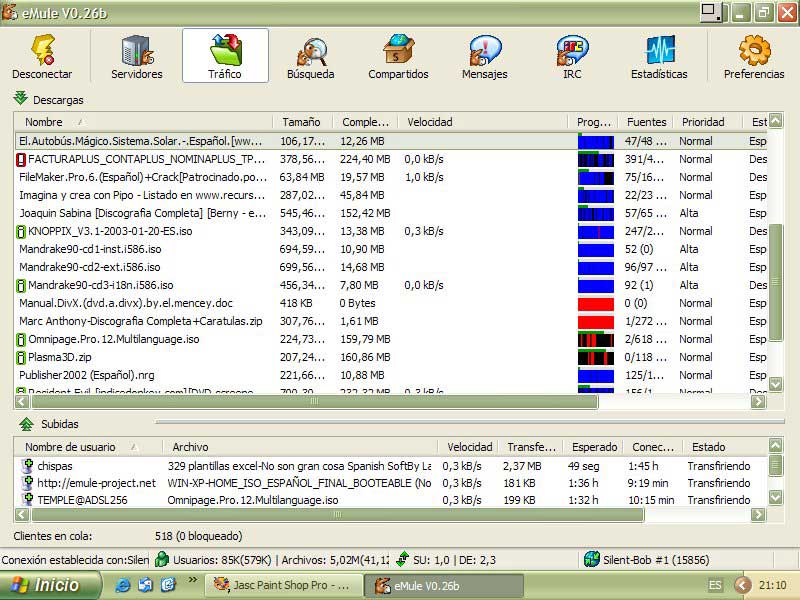Viewport: 800px width, 600px height.
Task: Sort downloads by Tamaño column
Action: coord(303,122)
